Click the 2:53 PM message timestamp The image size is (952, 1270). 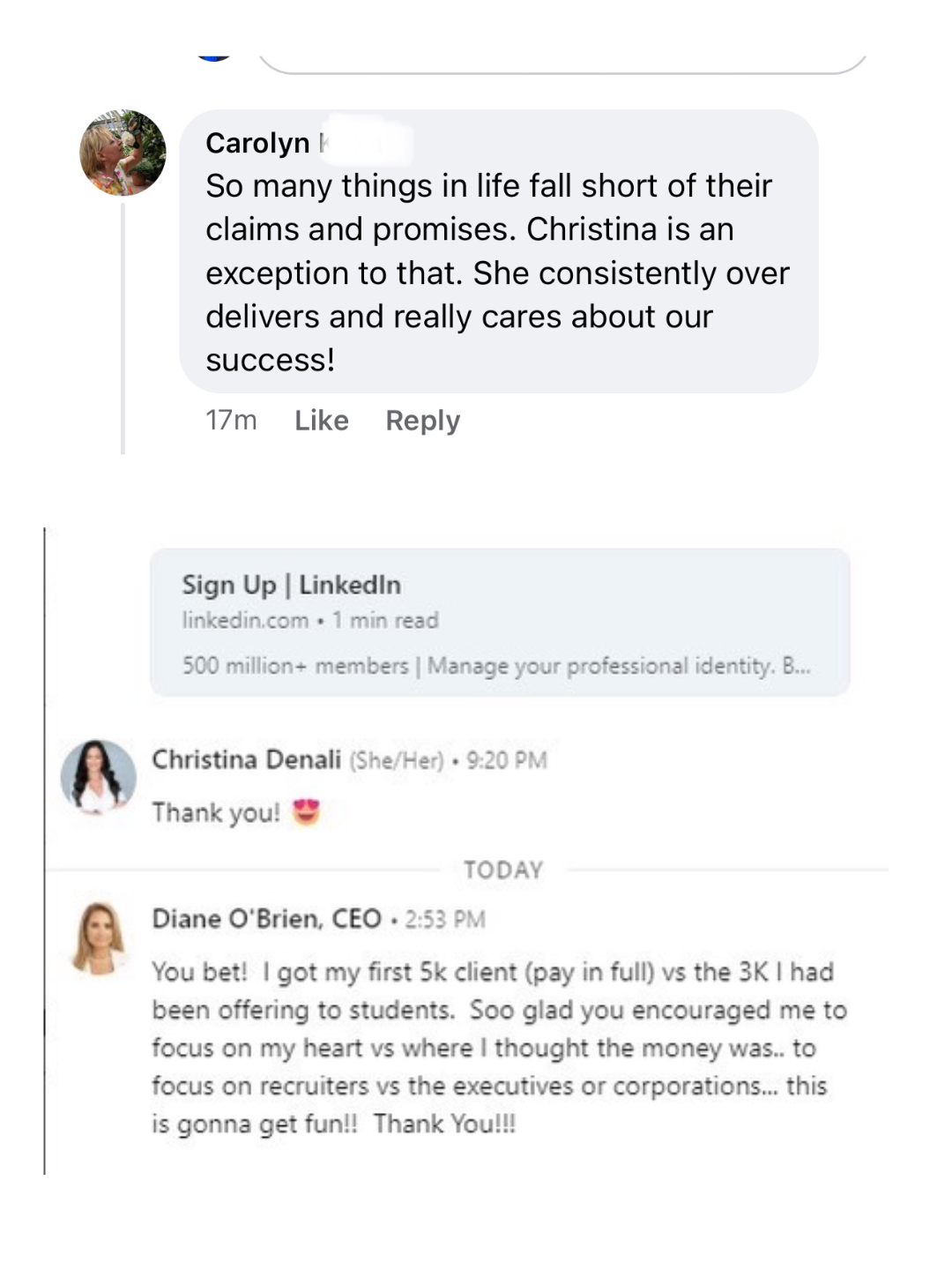click(444, 920)
